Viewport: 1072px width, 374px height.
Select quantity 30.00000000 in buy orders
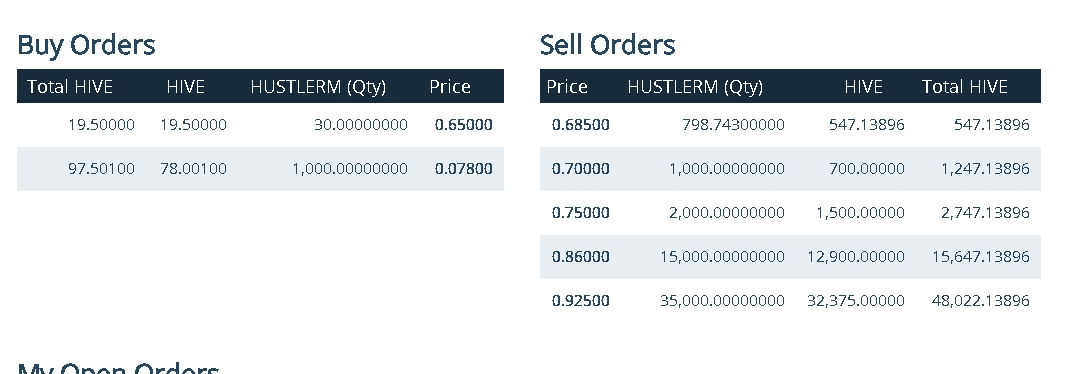point(361,124)
